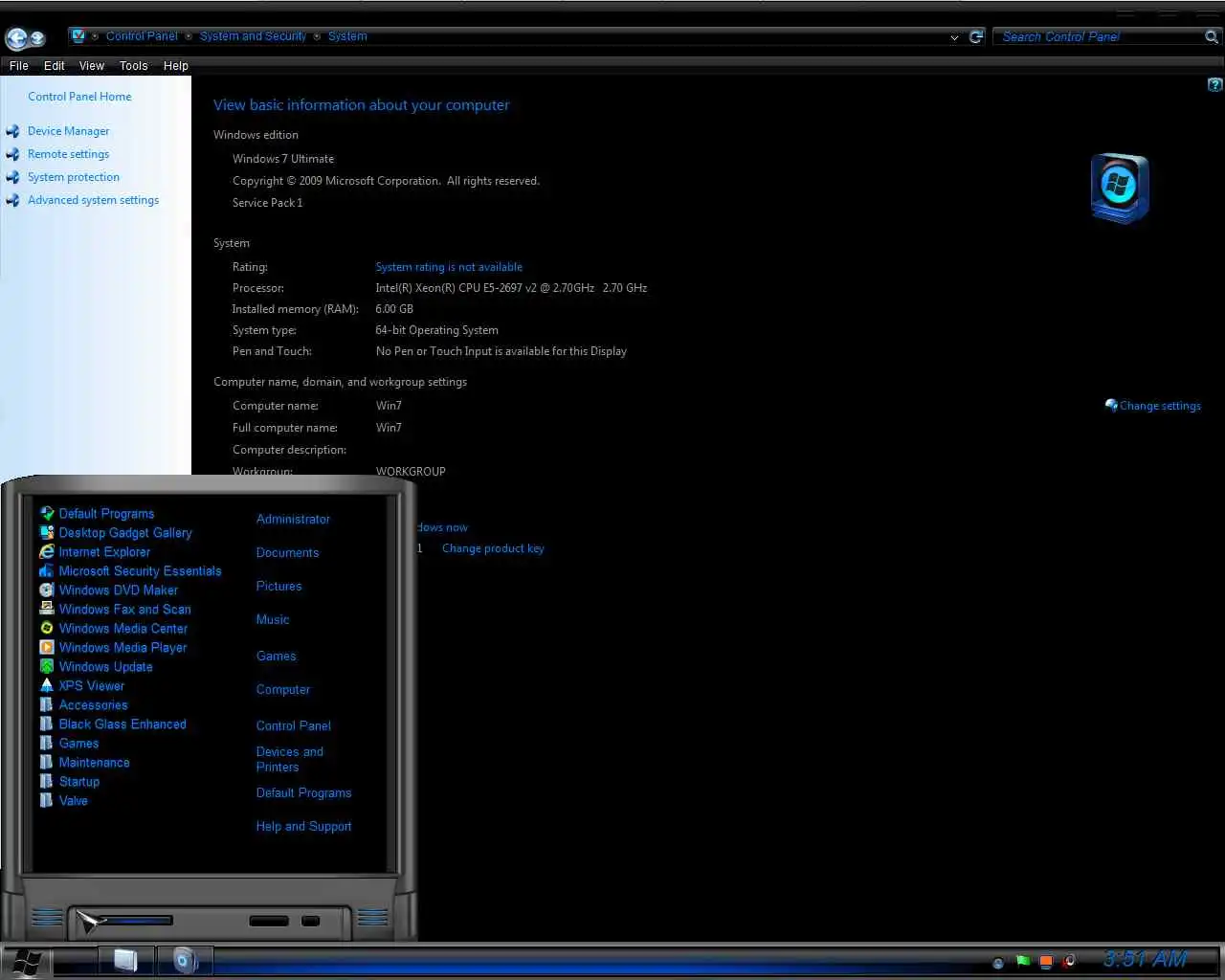The image size is (1225, 980).
Task: Click System and Security breadcrumb
Action: (x=253, y=36)
